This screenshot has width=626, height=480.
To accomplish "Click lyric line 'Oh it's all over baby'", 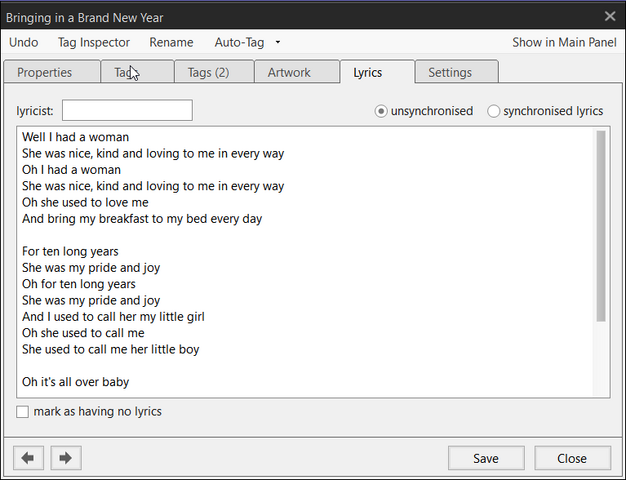I will (x=75, y=382).
